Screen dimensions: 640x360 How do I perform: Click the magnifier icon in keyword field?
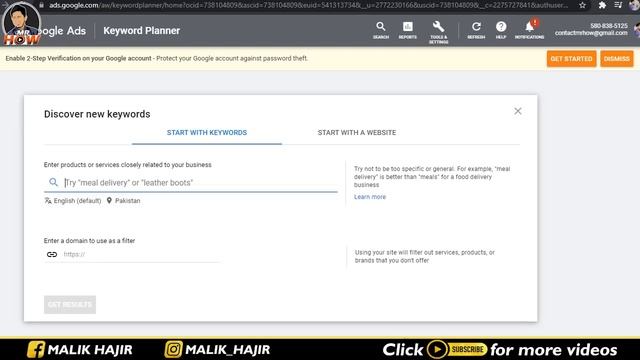pyautogui.click(x=53, y=182)
